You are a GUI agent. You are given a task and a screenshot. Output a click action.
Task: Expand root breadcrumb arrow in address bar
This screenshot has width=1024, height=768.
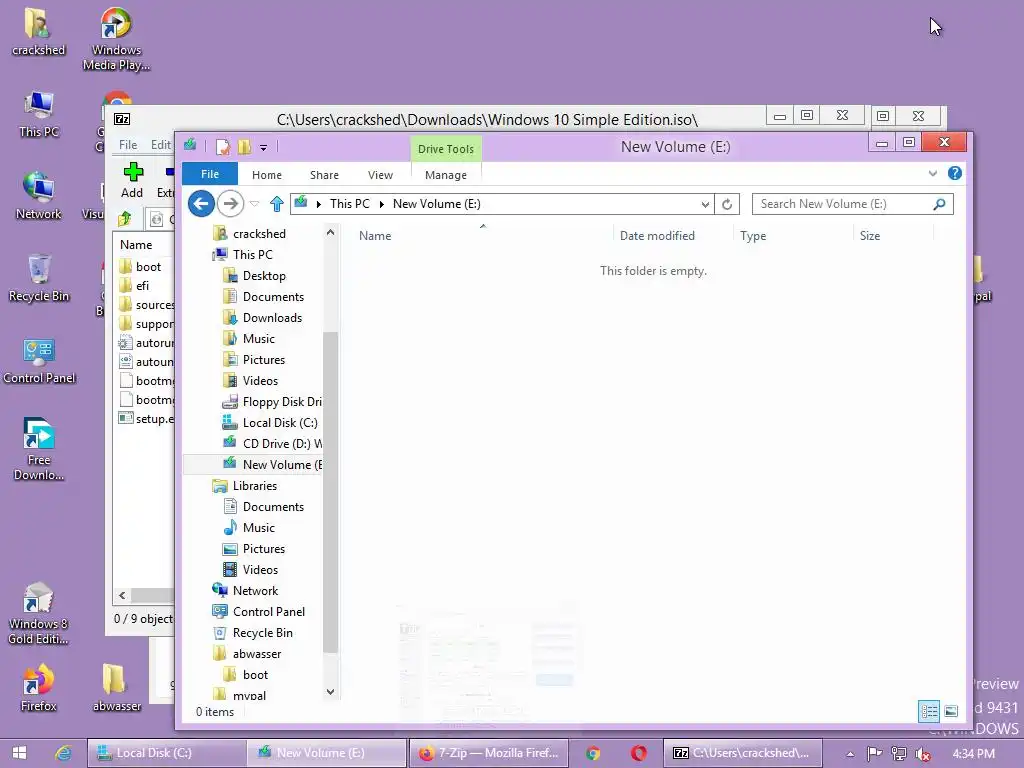pyautogui.click(x=319, y=204)
